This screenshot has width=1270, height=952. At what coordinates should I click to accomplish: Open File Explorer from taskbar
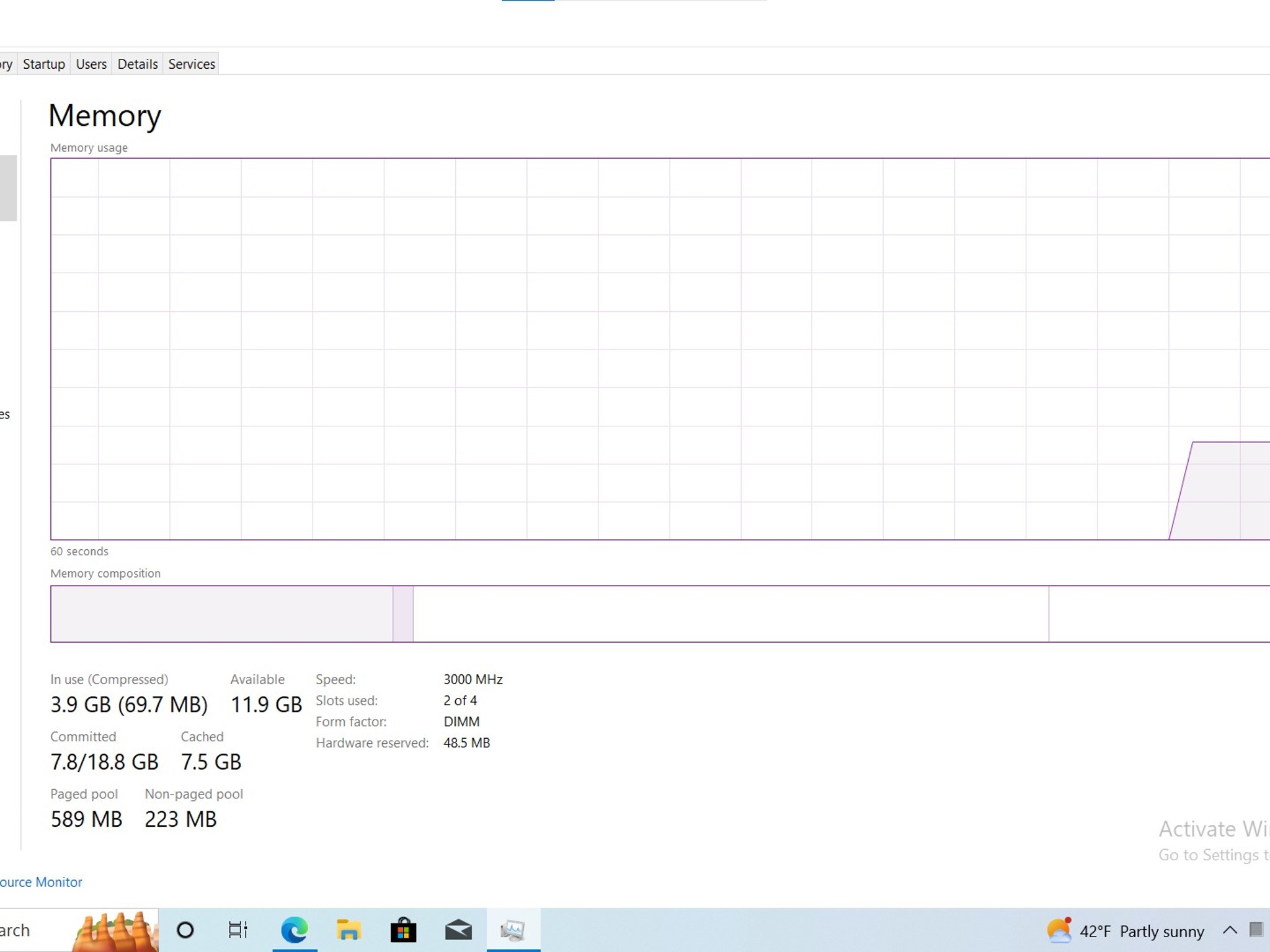[x=349, y=930]
